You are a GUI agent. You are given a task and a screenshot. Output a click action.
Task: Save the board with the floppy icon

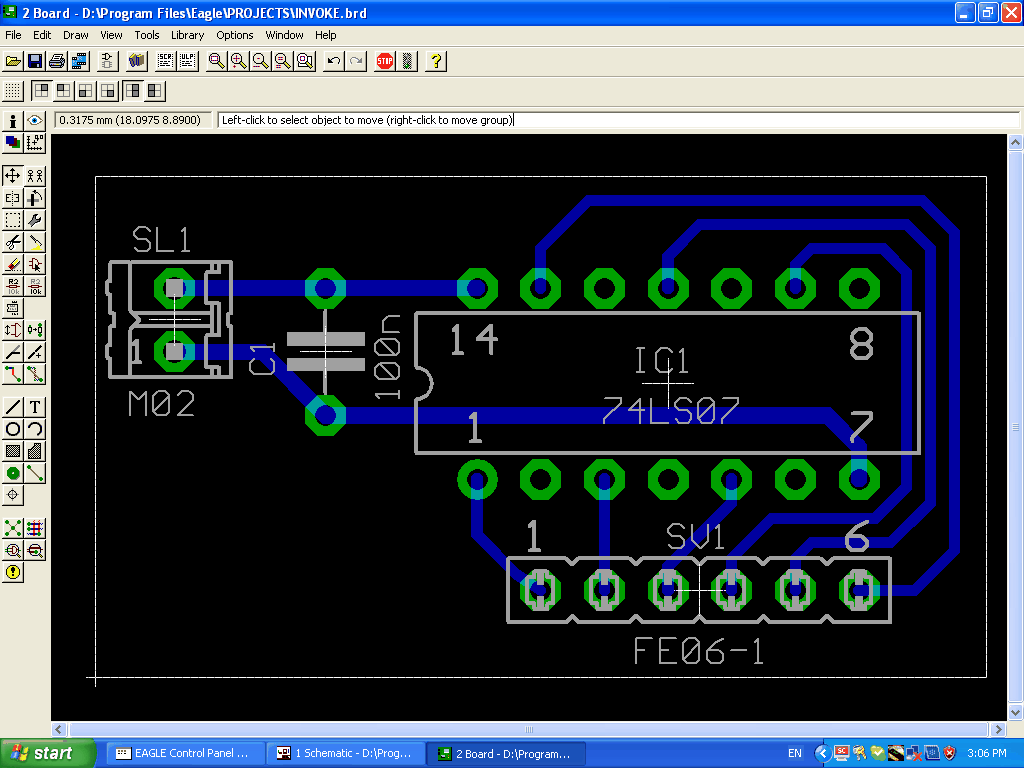pyautogui.click(x=35, y=61)
